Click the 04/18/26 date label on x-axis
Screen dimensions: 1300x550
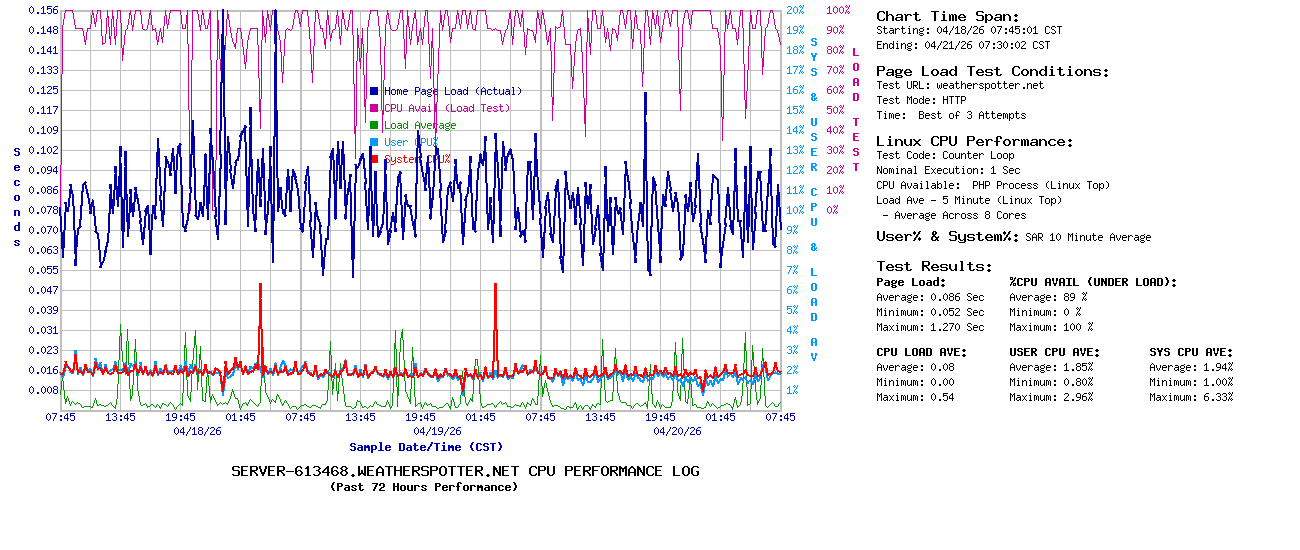click(197, 432)
